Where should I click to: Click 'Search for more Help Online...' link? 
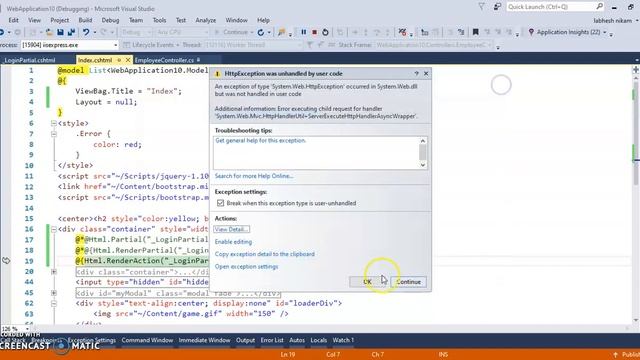coord(254,176)
